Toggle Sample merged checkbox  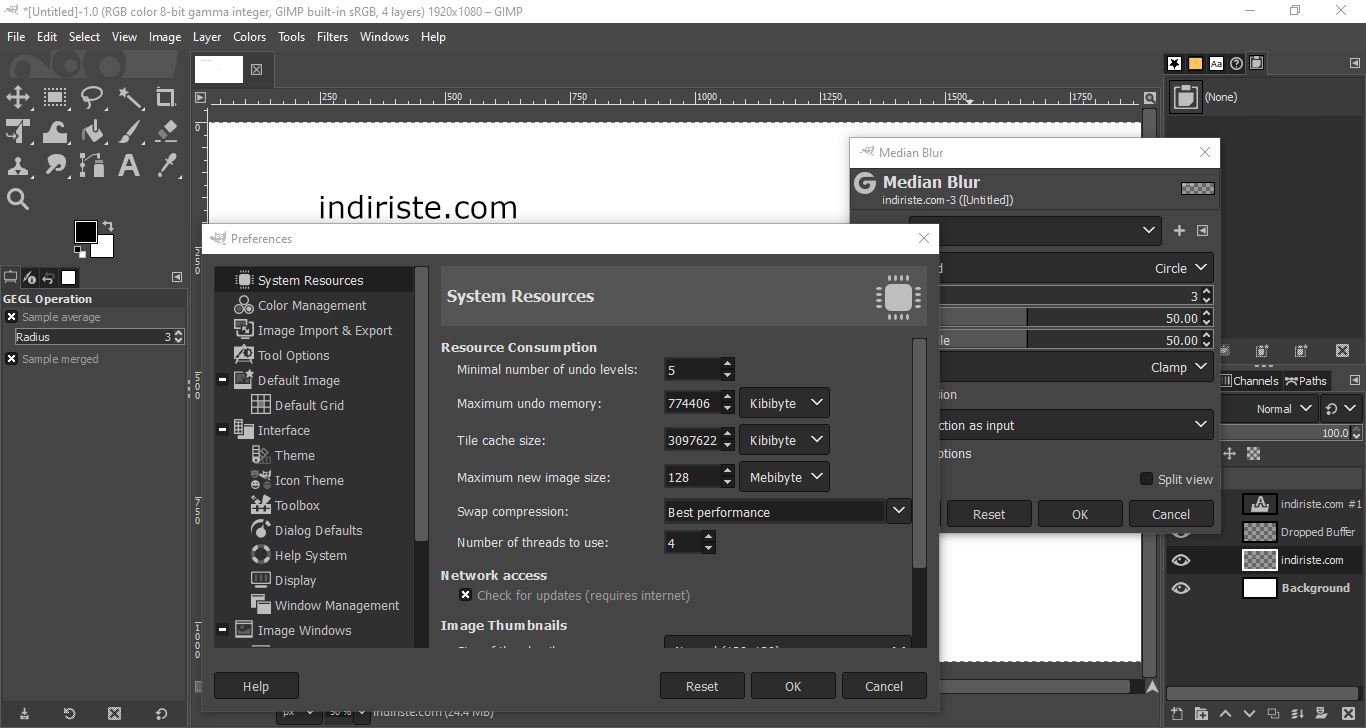11,359
